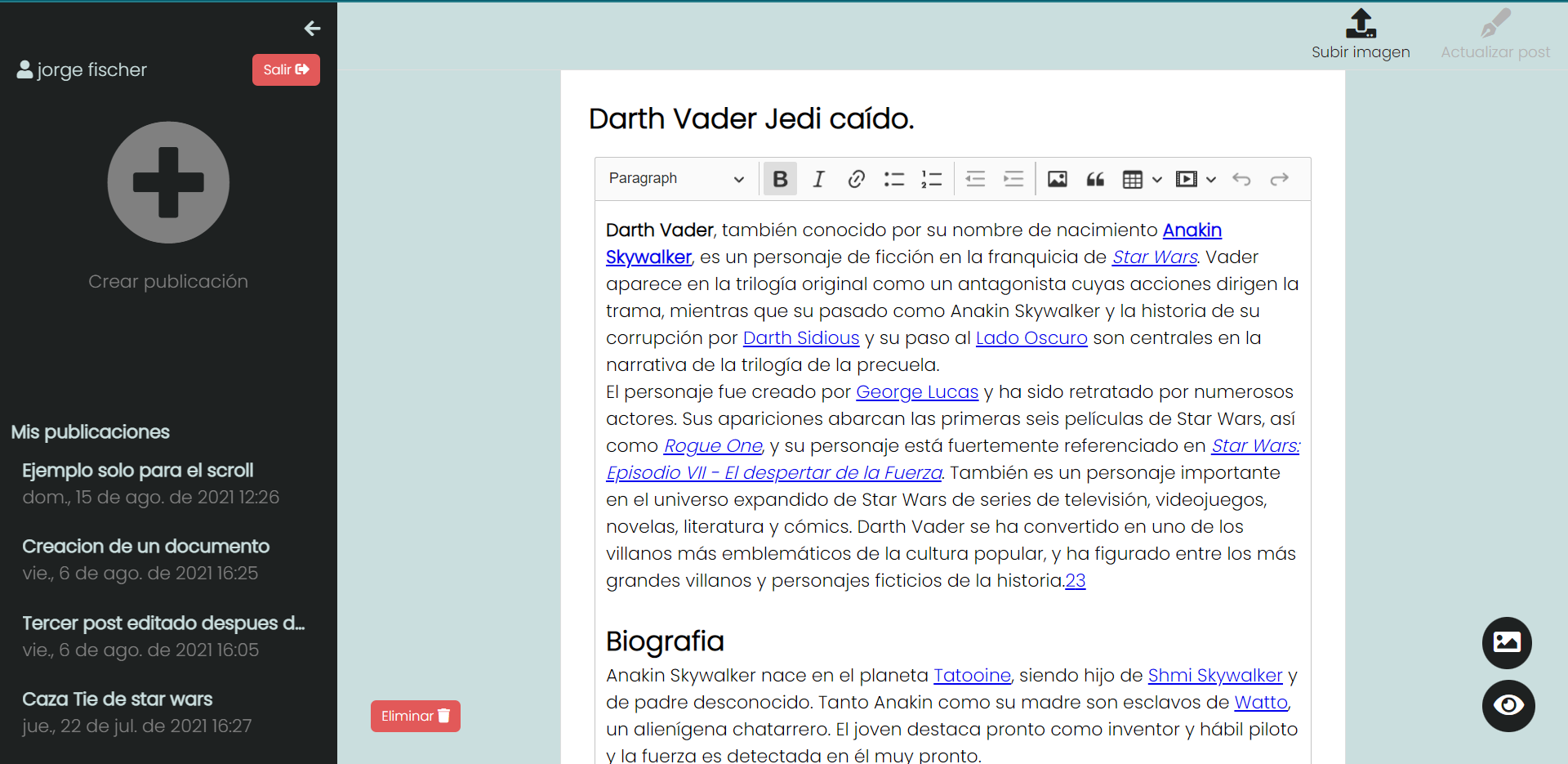Click the Shmi Skywalker link
Image resolution: width=1568 pixels, height=764 pixels.
click(1215, 676)
